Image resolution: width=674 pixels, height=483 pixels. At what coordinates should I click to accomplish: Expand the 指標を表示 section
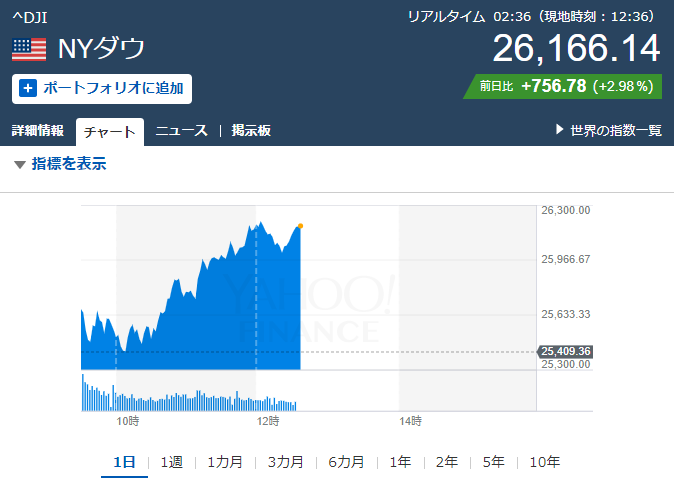[x=60, y=164]
